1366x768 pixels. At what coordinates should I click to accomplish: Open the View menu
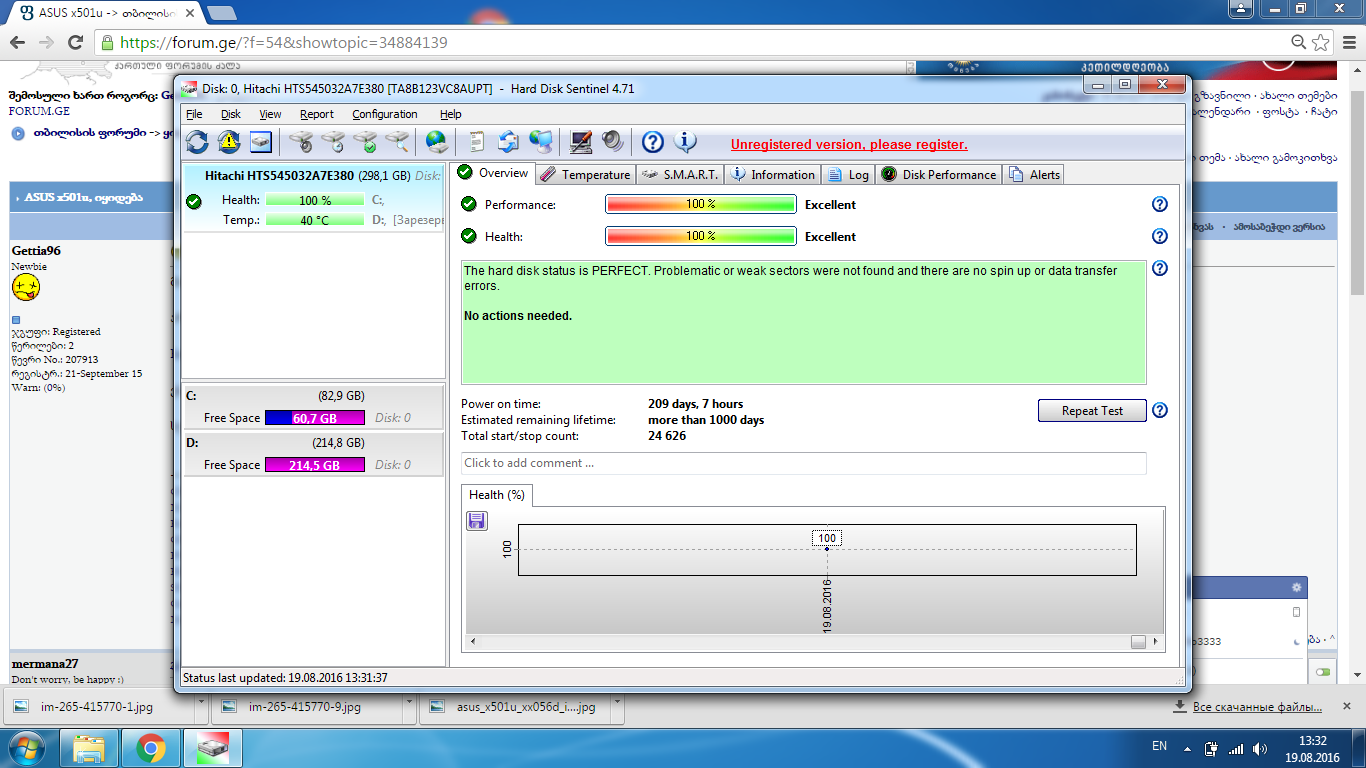pos(270,114)
